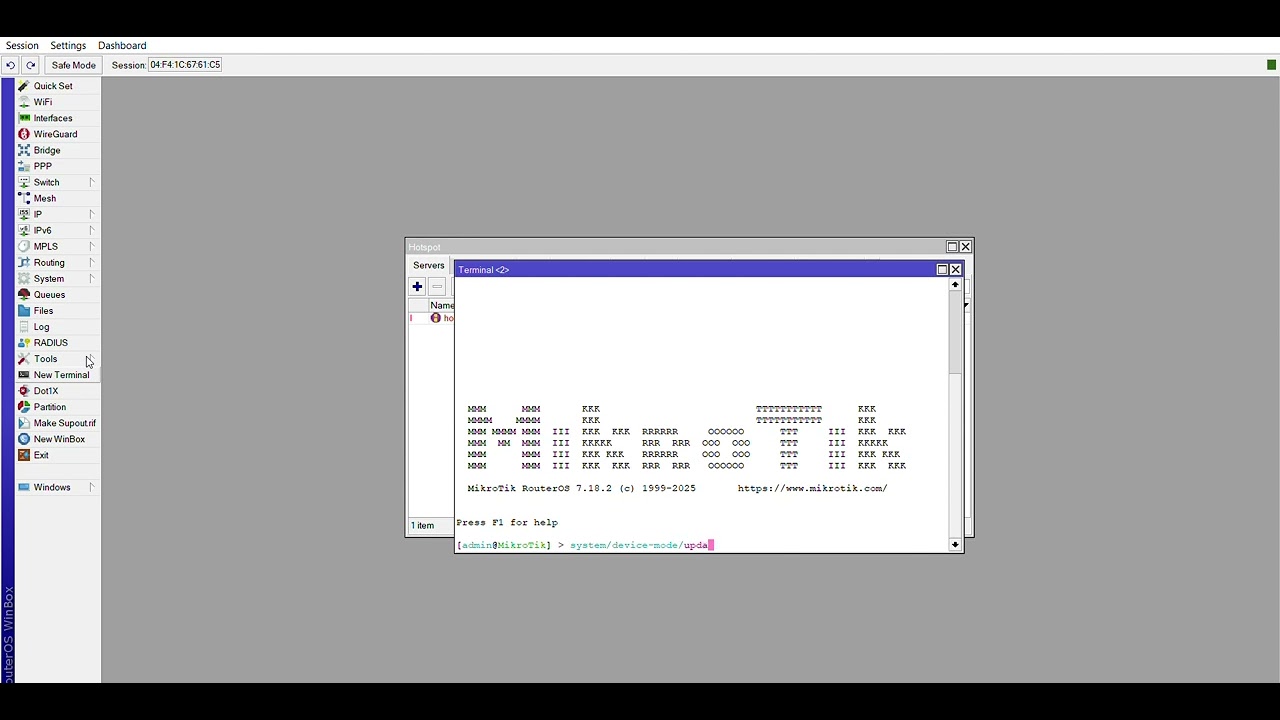Image resolution: width=1280 pixels, height=720 pixels.
Task: Expand the System submenu arrow
Action: (x=91, y=278)
